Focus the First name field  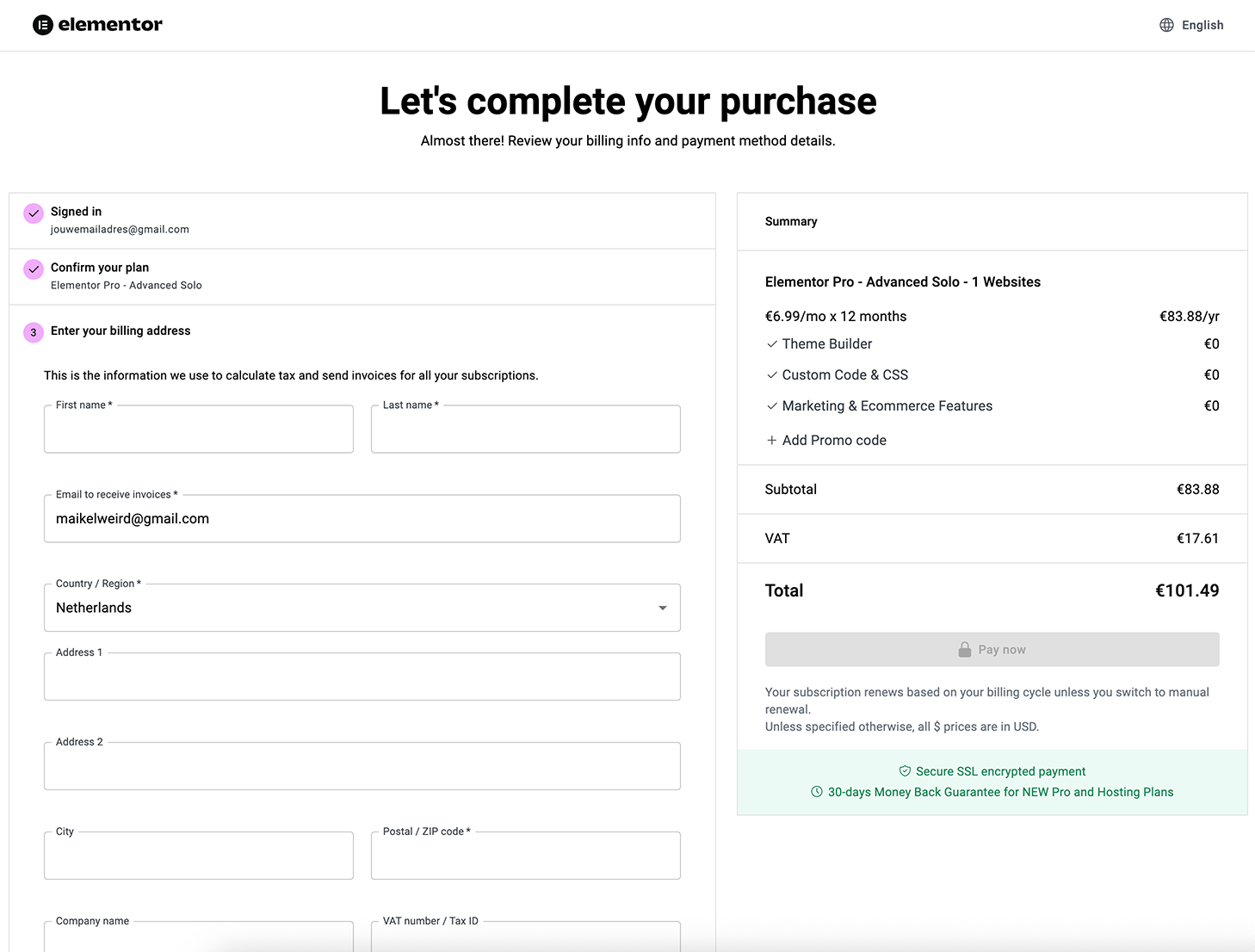click(199, 430)
